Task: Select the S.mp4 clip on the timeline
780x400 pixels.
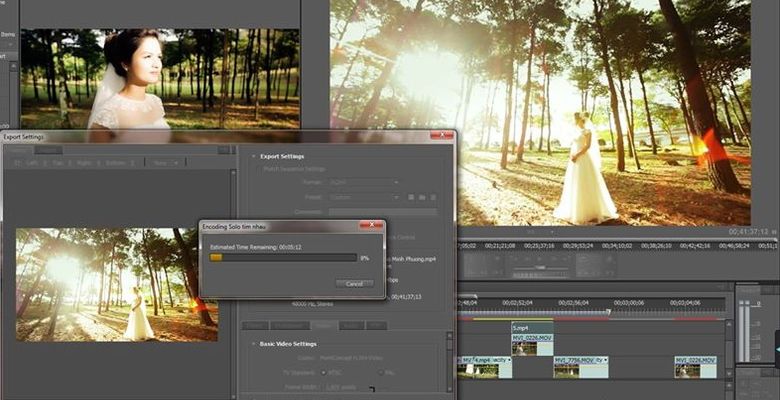Action: (532, 328)
